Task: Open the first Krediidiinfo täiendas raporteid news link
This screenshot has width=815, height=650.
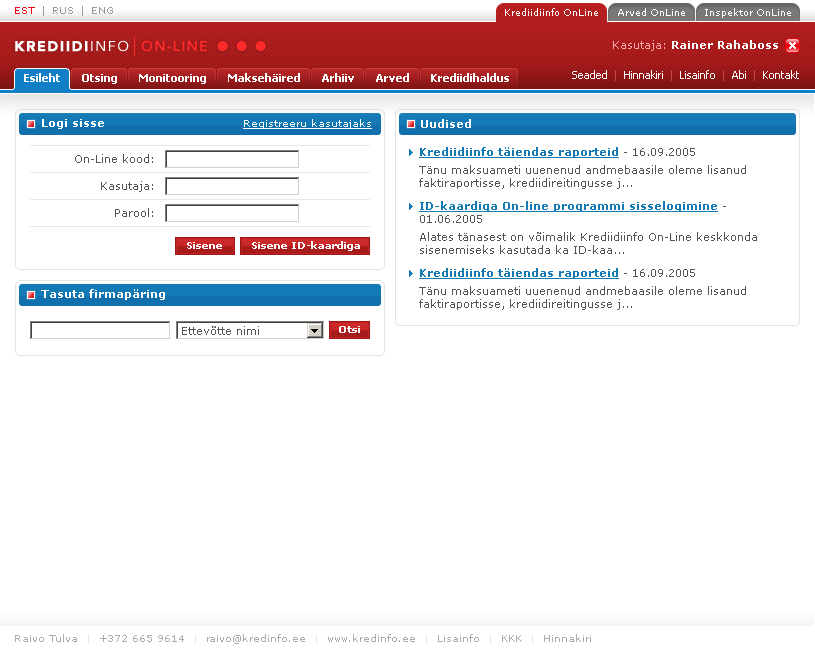Action: point(519,152)
